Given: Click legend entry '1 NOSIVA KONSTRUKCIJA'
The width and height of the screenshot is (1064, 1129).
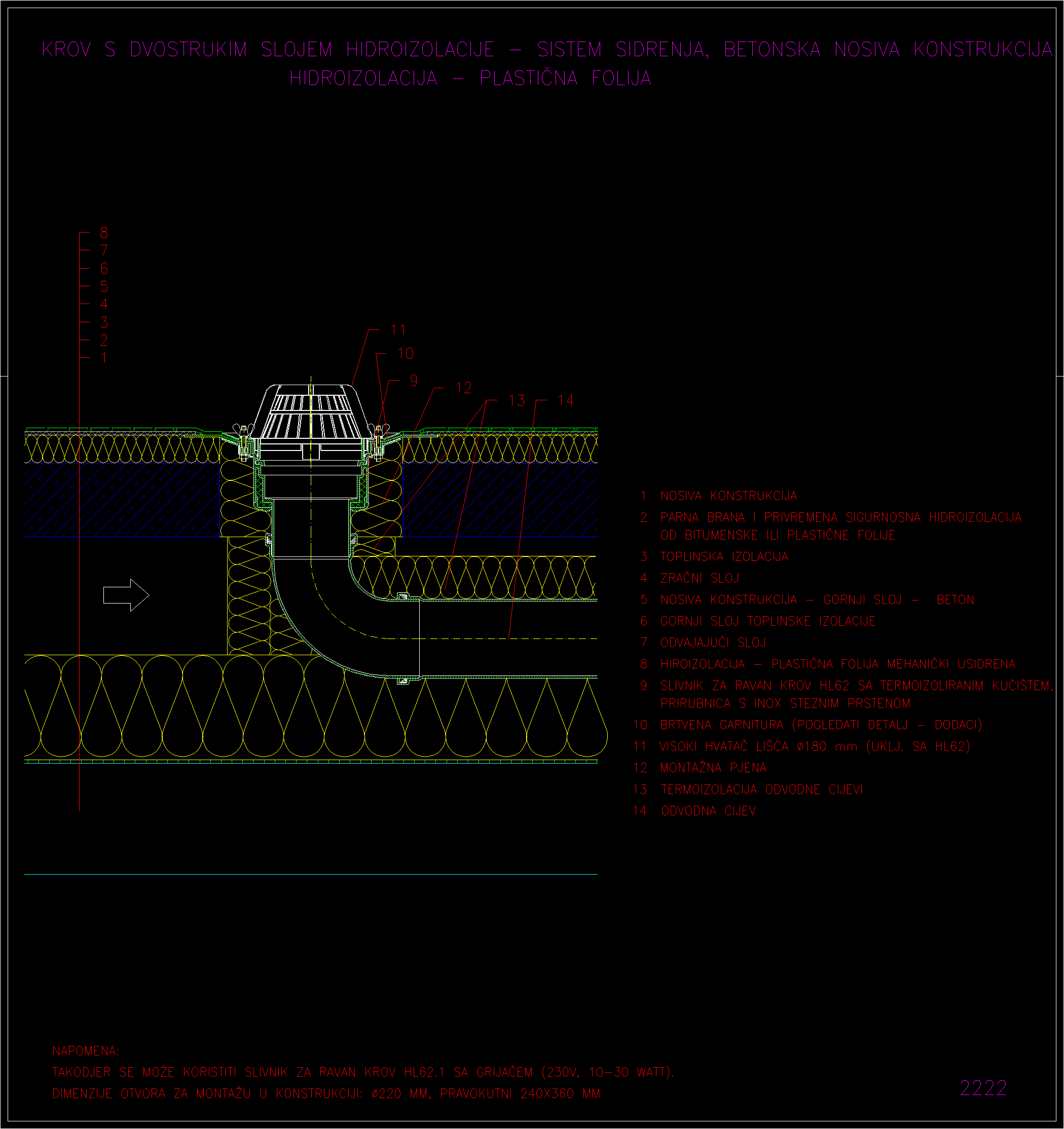Looking at the screenshot, I should coord(719,496).
